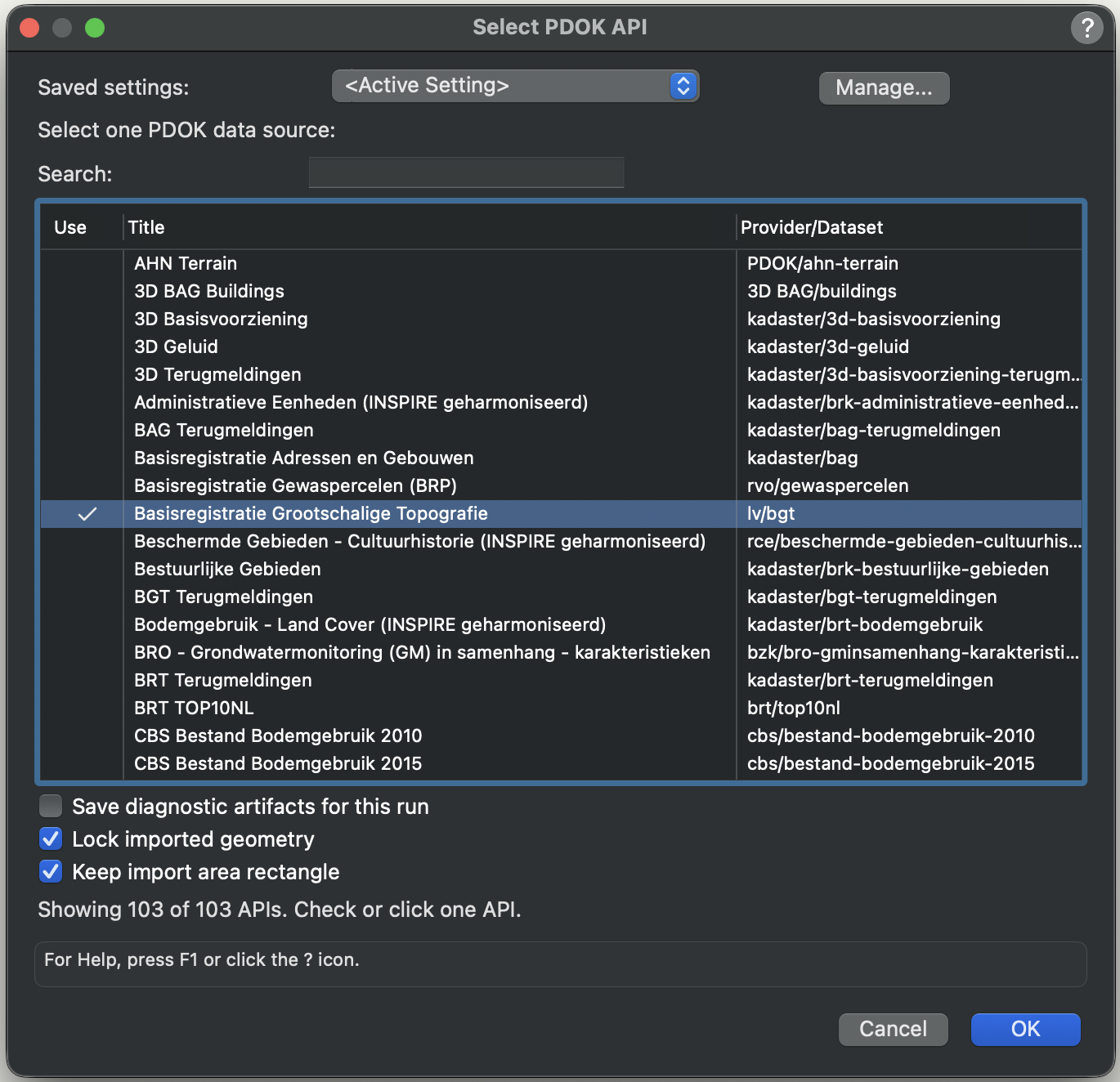The image size is (1120, 1082).
Task: Select the AHN Terrain row
Action: pos(561,263)
